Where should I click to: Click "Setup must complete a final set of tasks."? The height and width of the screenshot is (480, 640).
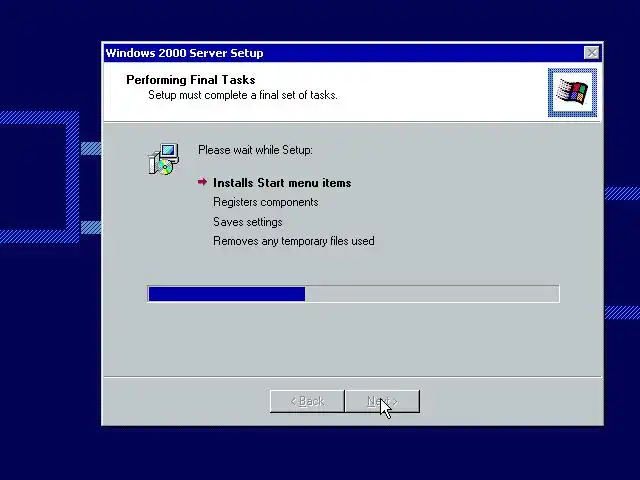[x=243, y=95]
